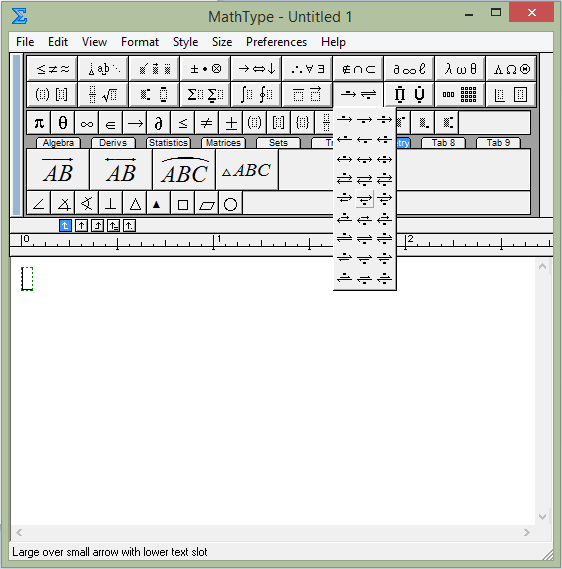Screen dimensions: 562x569
Task: Open the uppercase Greek palette (Λ Ω)
Action: click(x=511, y=68)
